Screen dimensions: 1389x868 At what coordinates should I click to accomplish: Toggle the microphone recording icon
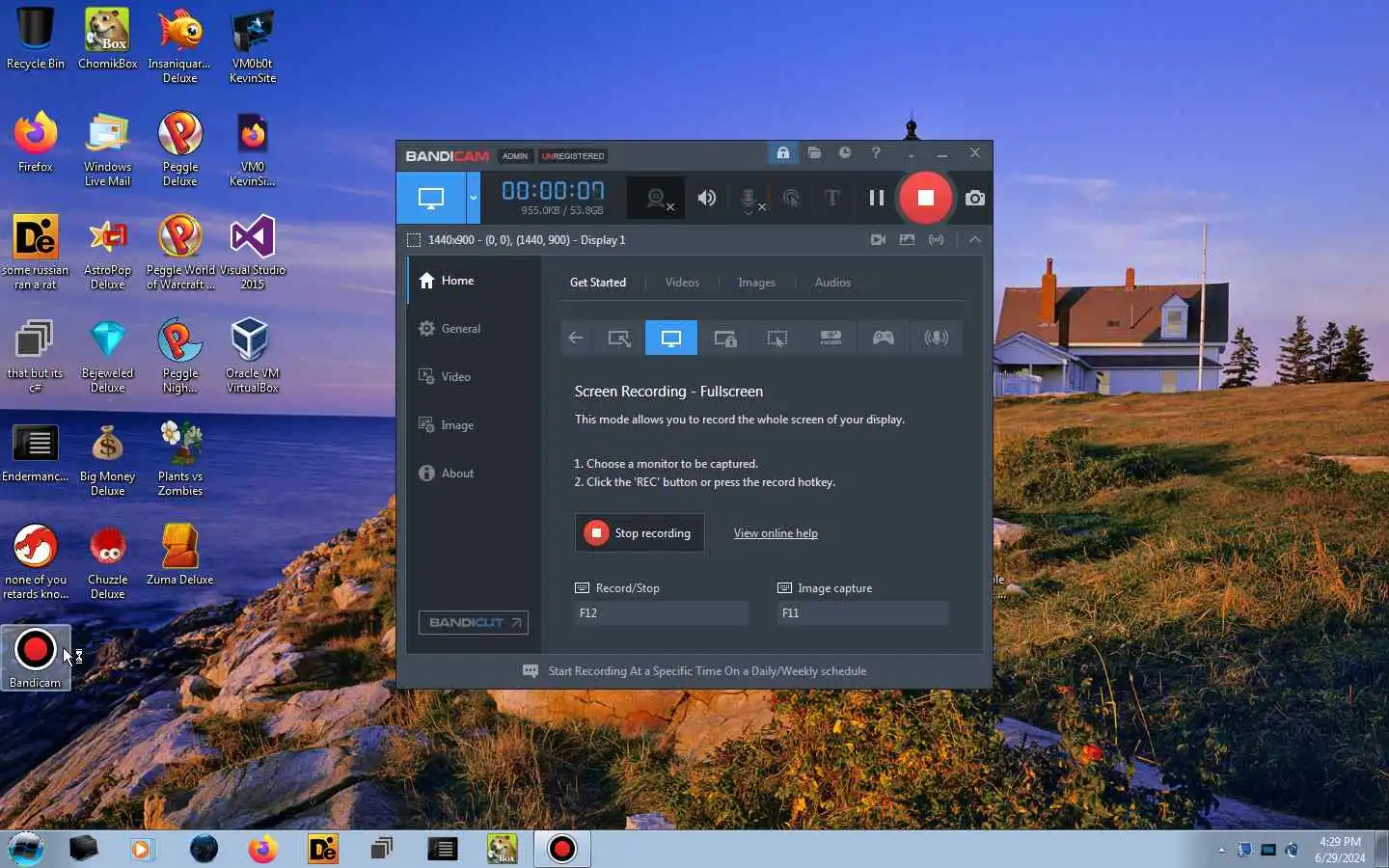(x=749, y=199)
